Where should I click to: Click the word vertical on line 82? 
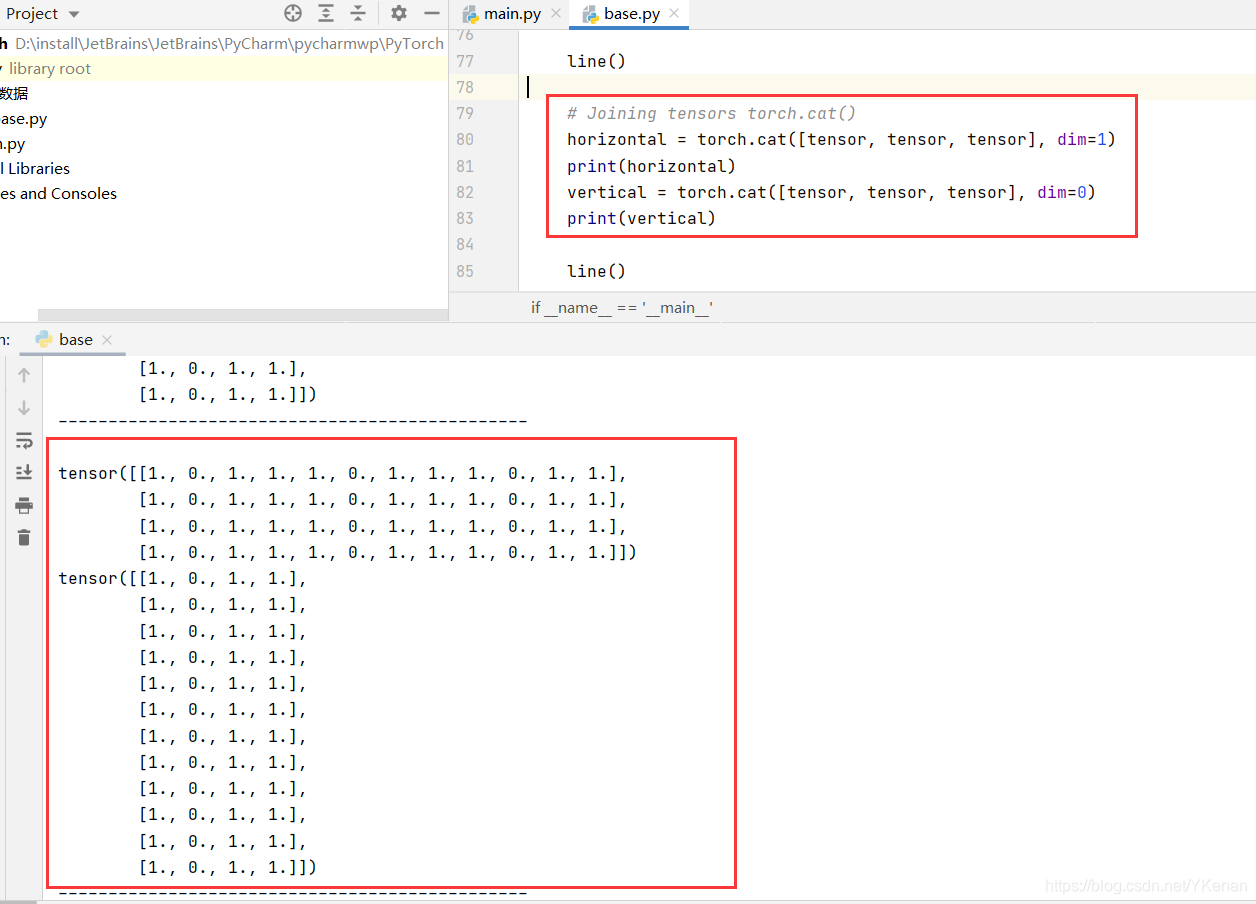point(606,192)
